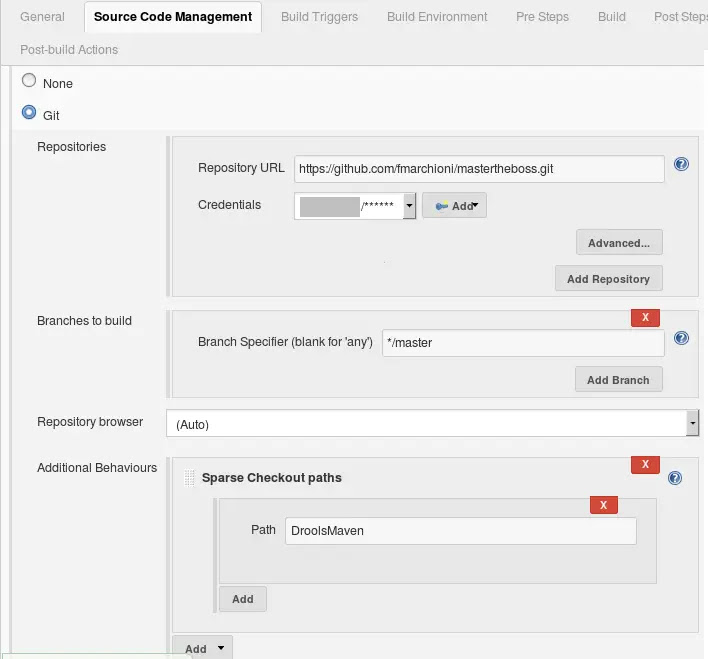
Task: Select the Branches to build label
Action: pyautogui.click(x=84, y=321)
